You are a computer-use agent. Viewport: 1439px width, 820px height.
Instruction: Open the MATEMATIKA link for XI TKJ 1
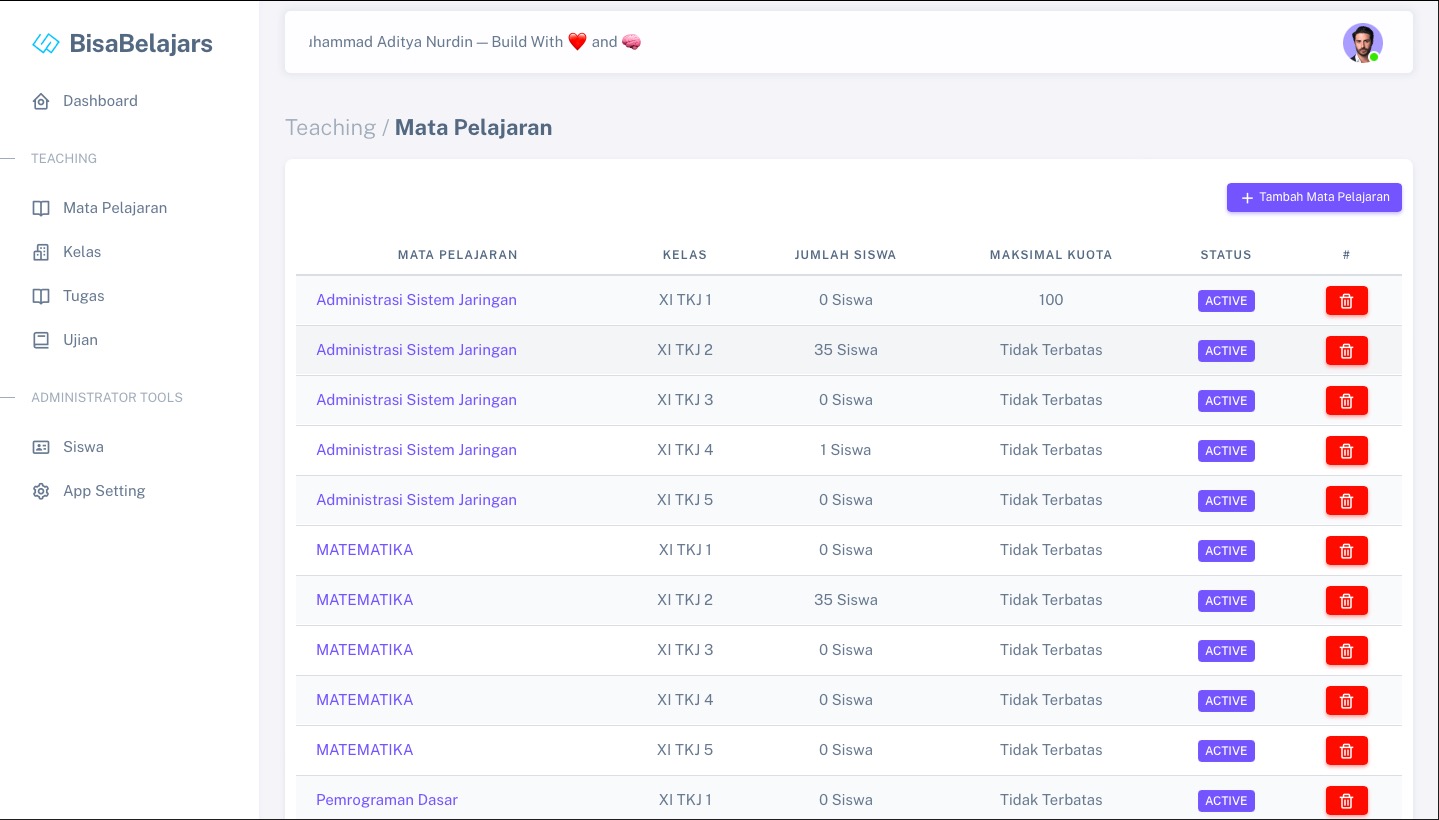pos(364,550)
